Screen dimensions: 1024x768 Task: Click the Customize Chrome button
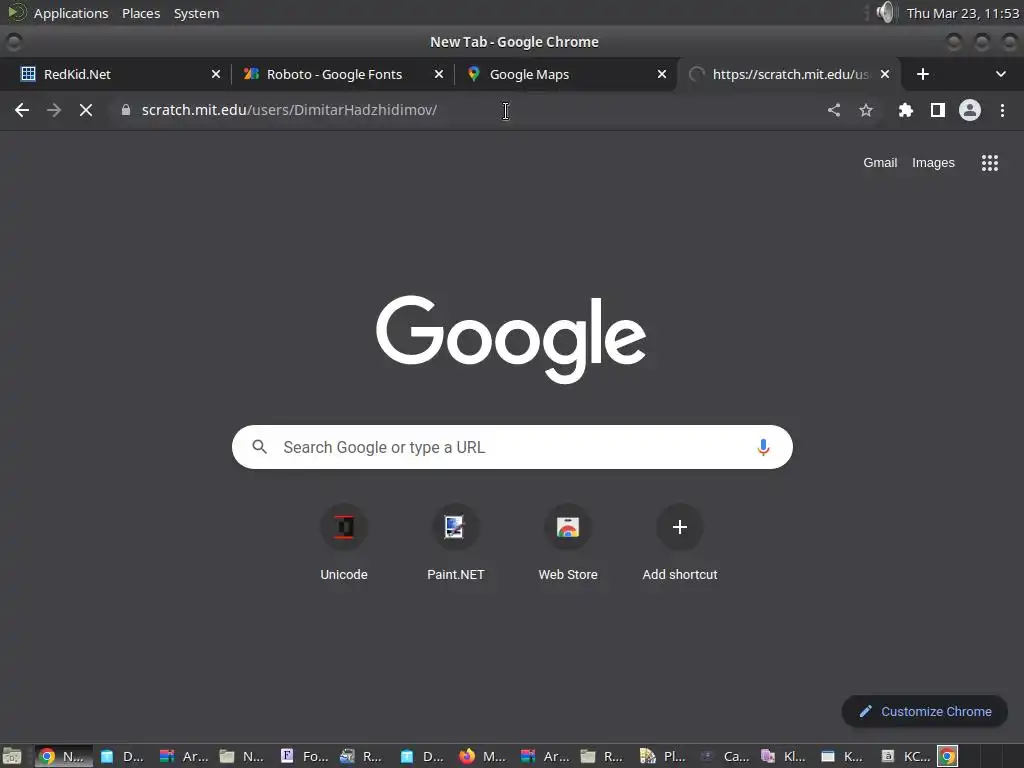[x=925, y=711]
